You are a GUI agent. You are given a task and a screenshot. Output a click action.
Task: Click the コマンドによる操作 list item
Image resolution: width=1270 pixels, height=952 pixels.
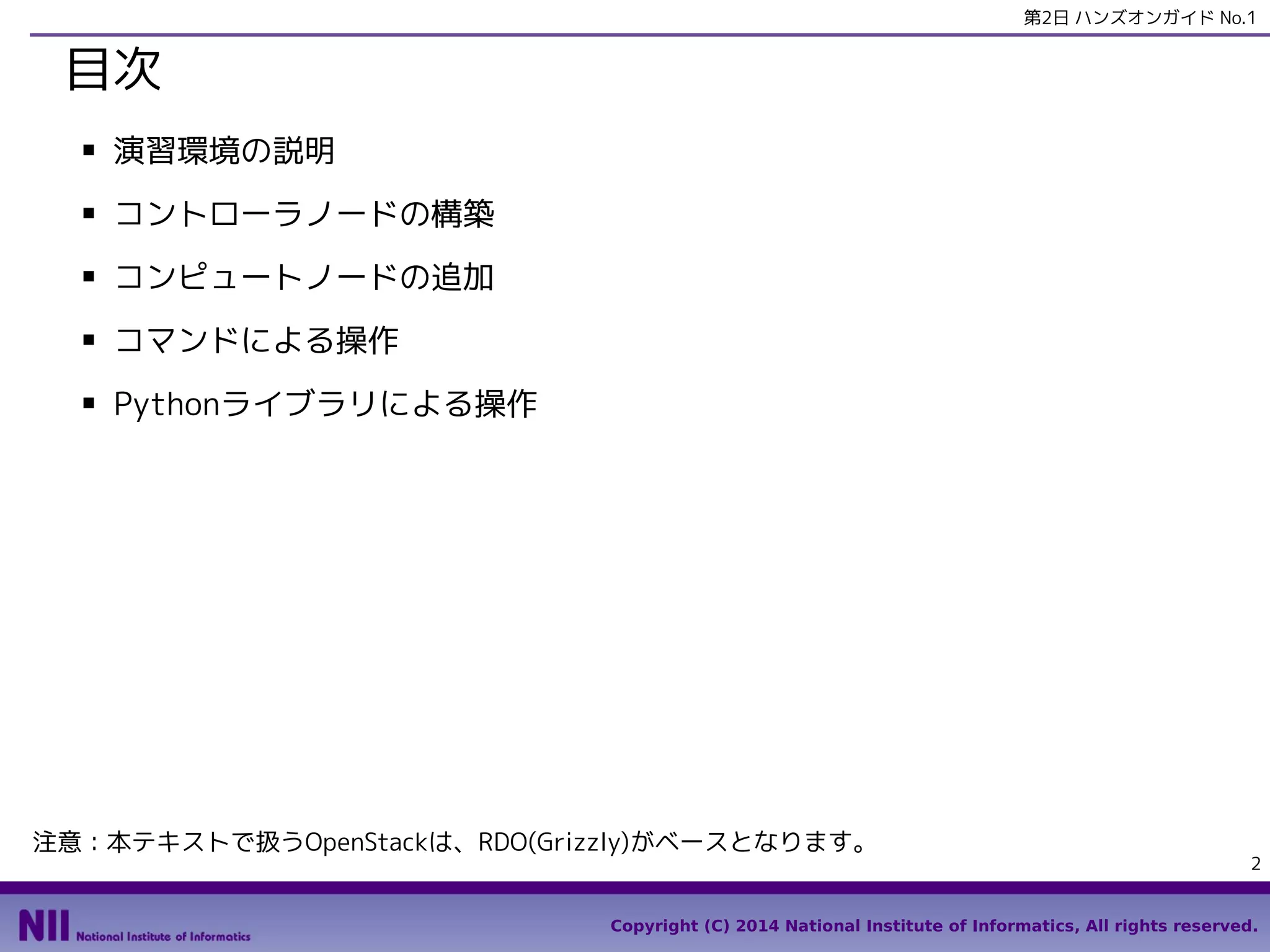click(256, 340)
